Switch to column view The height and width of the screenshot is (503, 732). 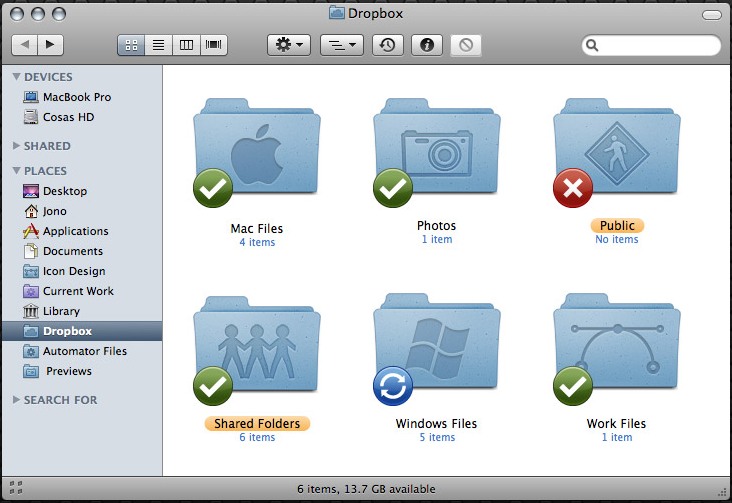(186, 45)
